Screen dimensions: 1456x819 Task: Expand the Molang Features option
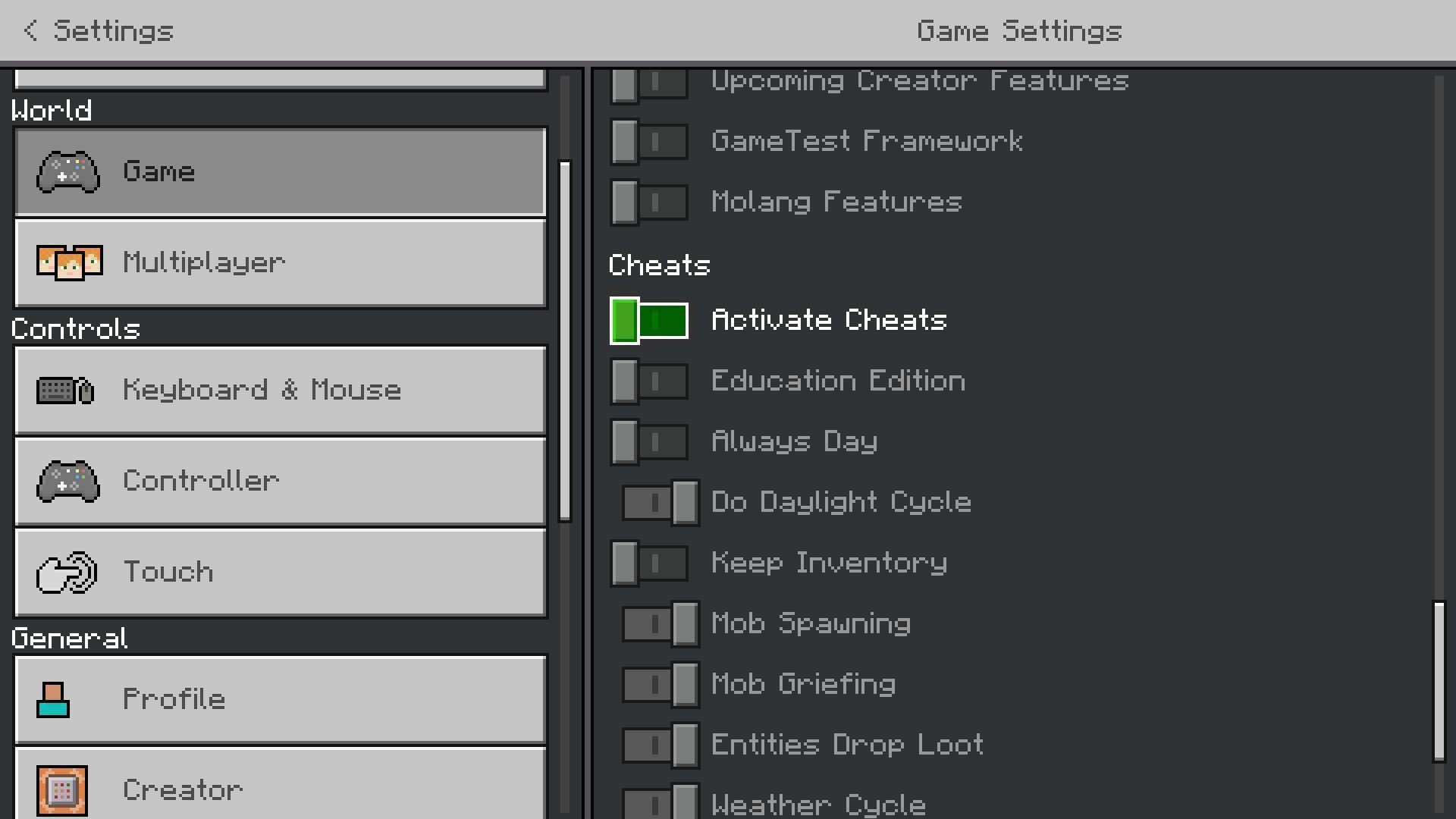click(x=648, y=201)
